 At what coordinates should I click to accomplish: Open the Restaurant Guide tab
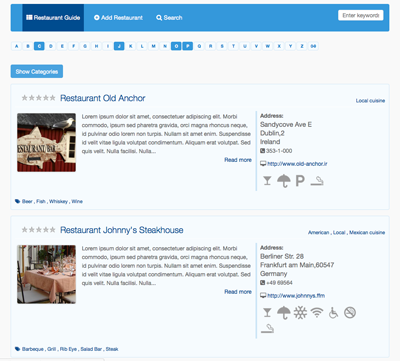[x=53, y=18]
